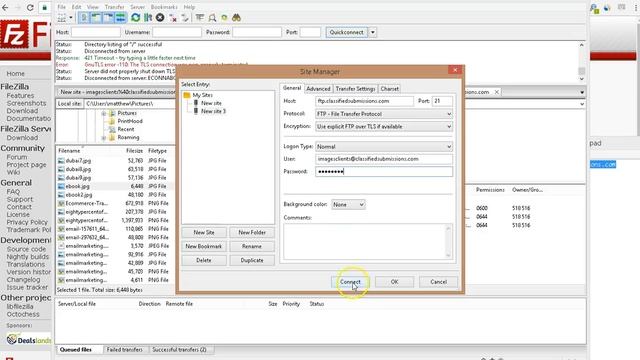Viewport: 640px width, 360px height.
Task: Close the classifiedsubmissions.com connection tab
Action: click(497, 92)
